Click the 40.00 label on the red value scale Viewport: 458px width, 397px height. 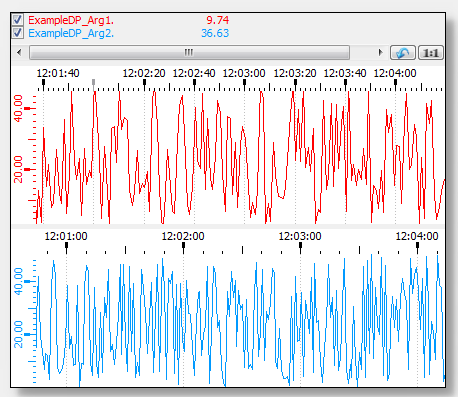coord(18,108)
